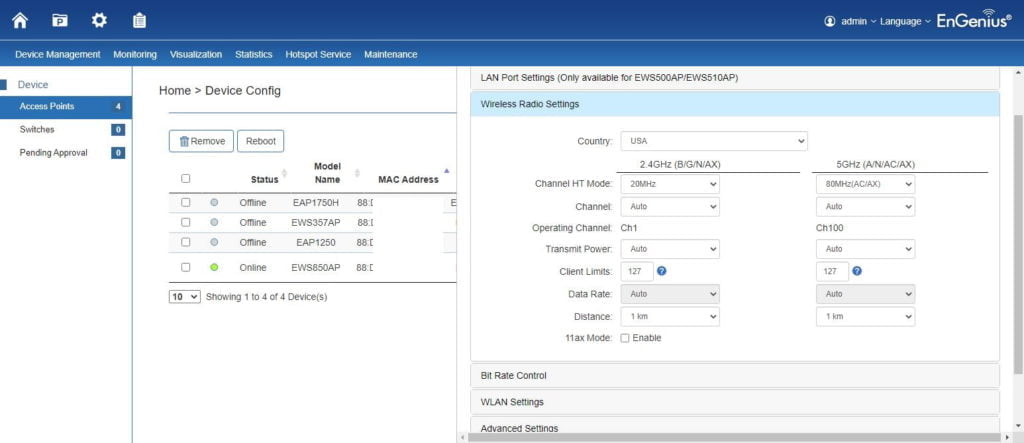Screen dimensions: 1024x443
Task: Click the Home icon in top bar
Action: (x=20, y=20)
